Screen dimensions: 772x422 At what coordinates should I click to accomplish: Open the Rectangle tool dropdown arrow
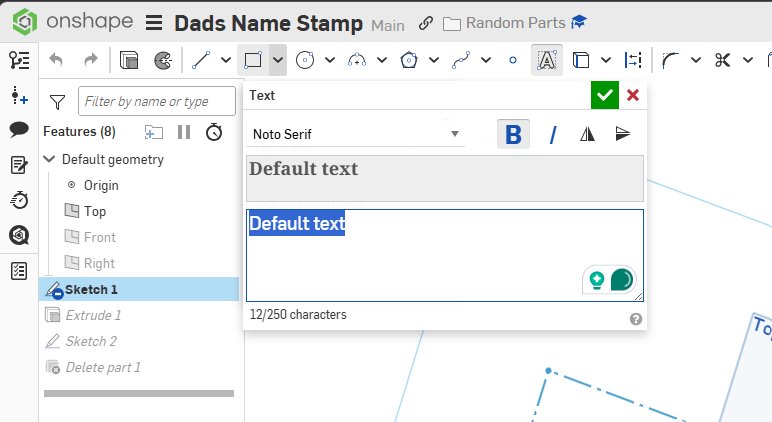pos(278,60)
